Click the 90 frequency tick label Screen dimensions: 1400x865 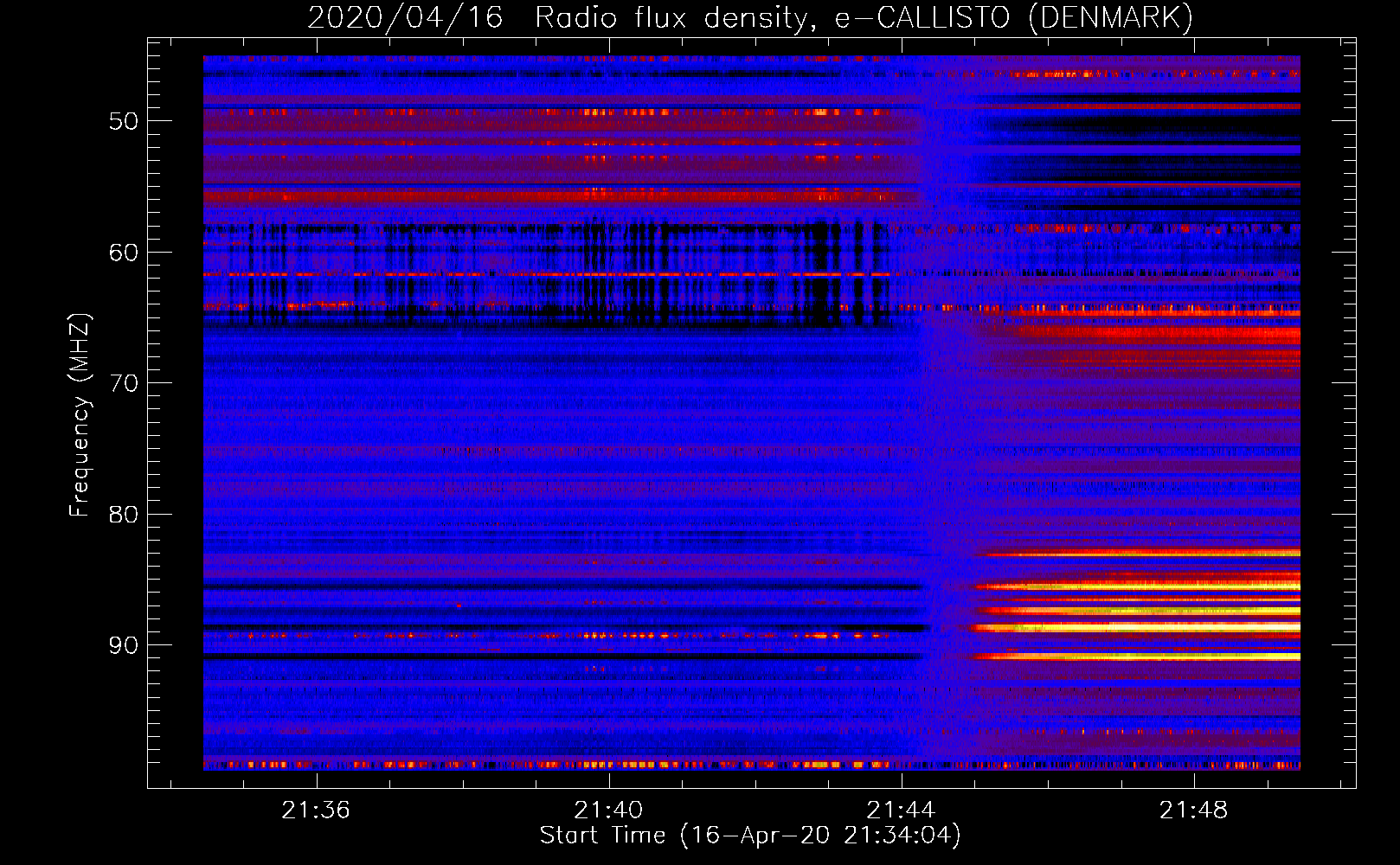point(124,646)
